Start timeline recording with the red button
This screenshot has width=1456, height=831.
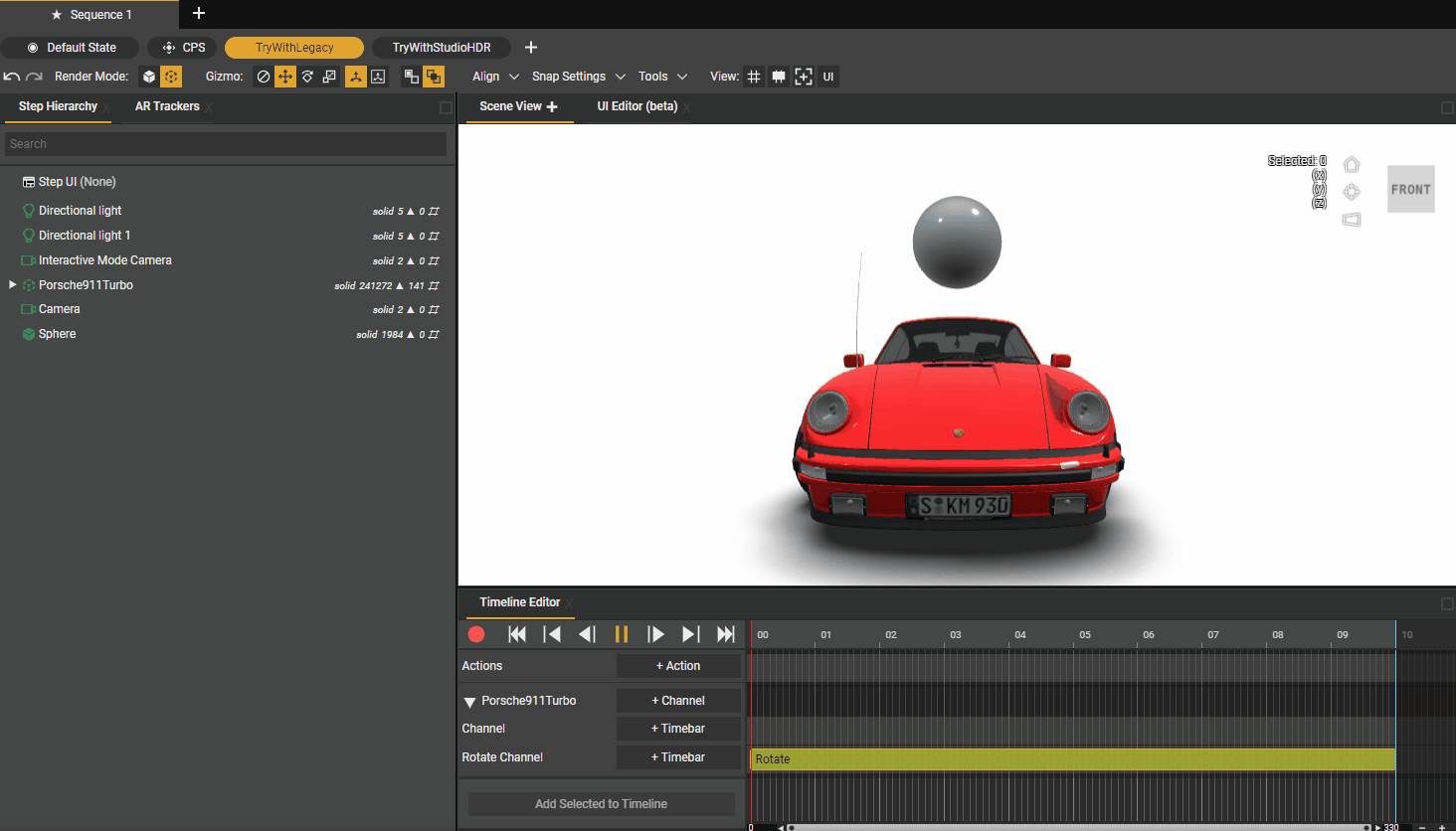tap(476, 634)
